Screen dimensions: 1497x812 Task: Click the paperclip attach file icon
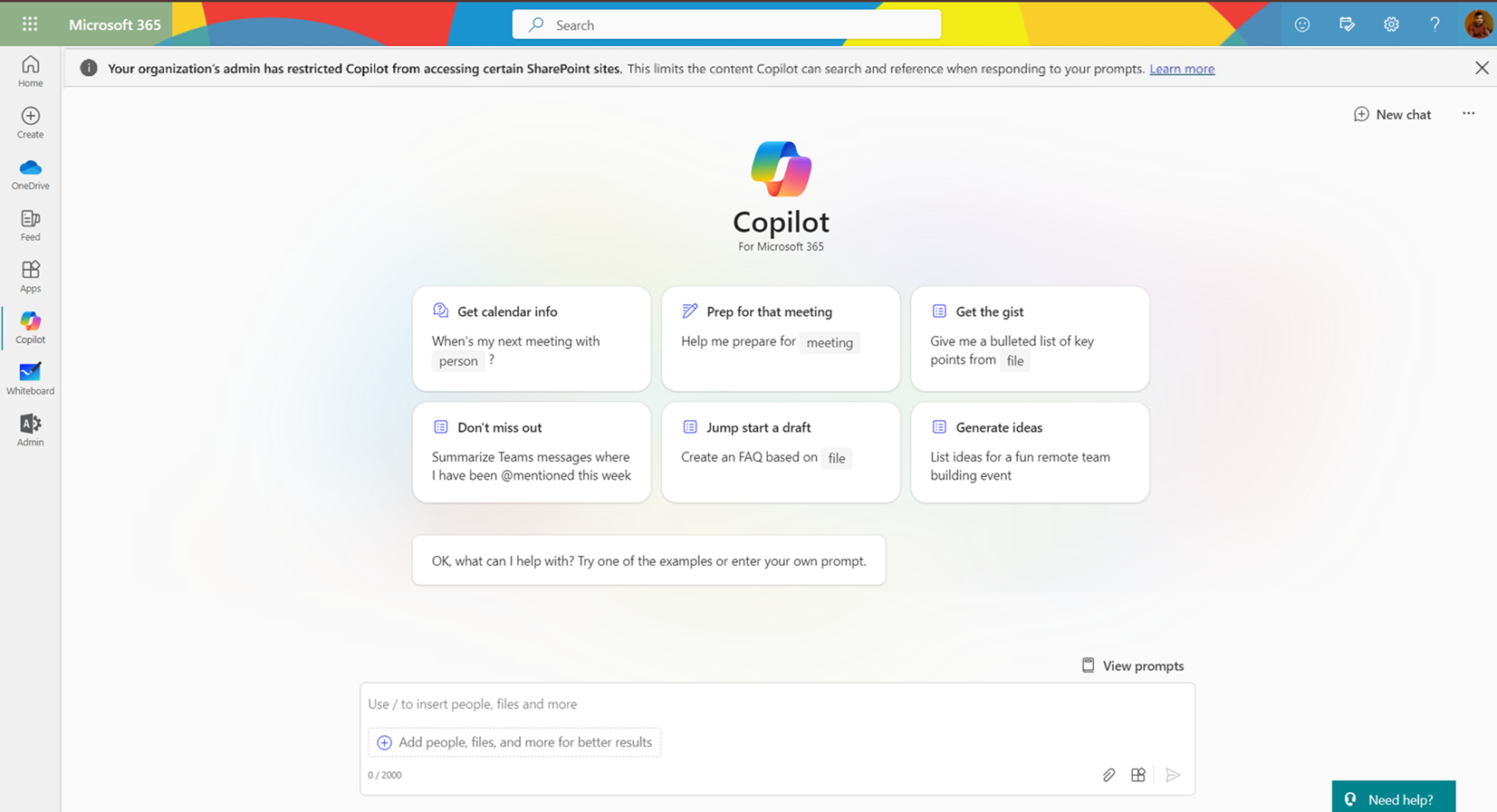1108,775
